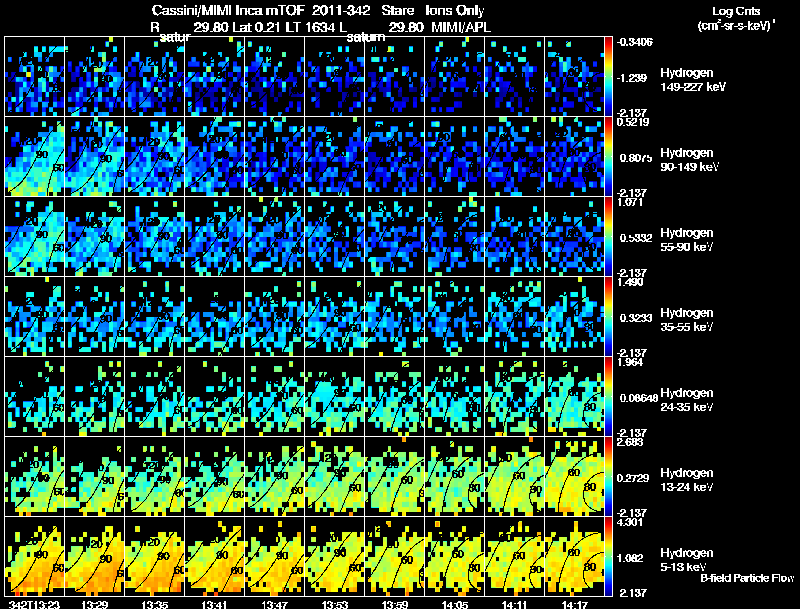
Task: Click the color bar beside Hydrogen 5-13 keV
Action: coord(608,556)
